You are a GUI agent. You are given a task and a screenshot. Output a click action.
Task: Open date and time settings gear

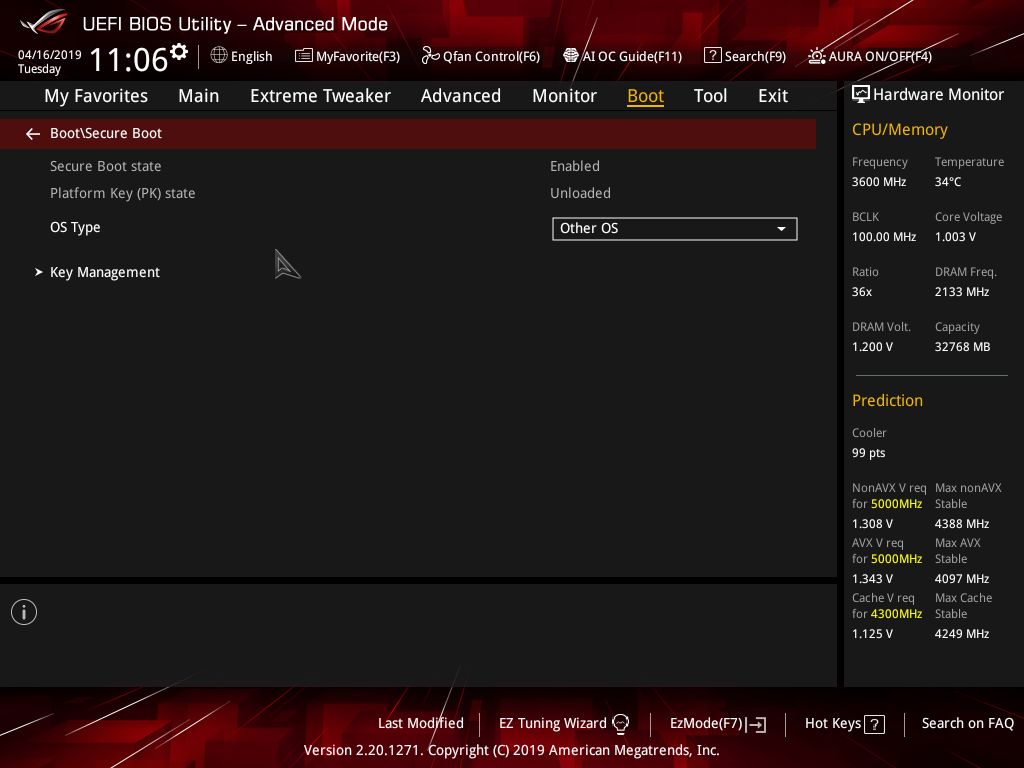[x=179, y=51]
